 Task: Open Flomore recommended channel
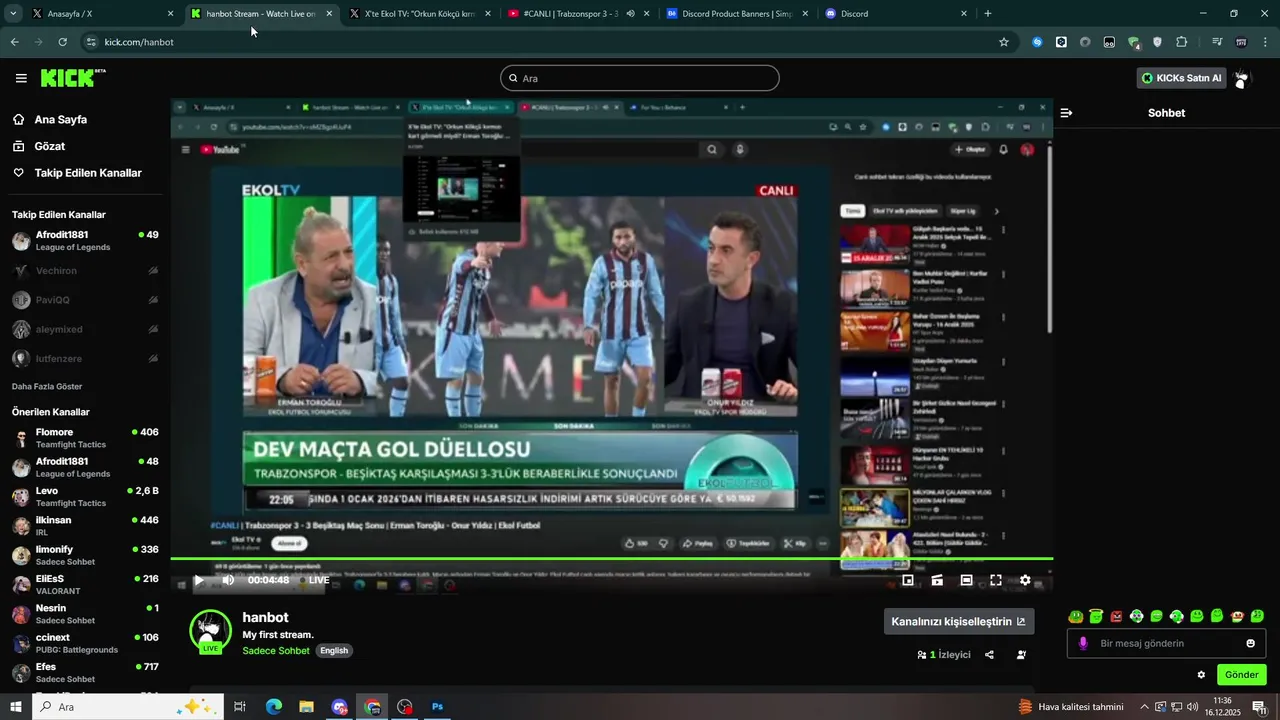pyautogui.click(x=85, y=438)
